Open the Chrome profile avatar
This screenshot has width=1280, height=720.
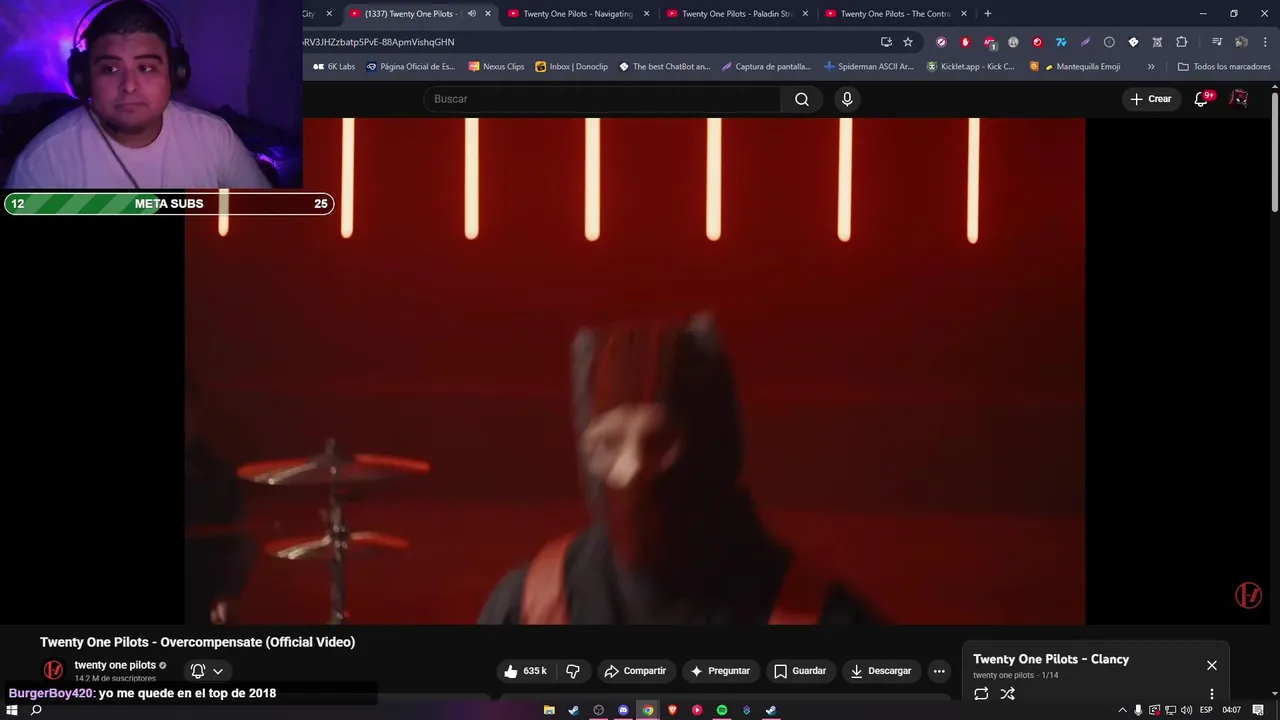click(1241, 42)
